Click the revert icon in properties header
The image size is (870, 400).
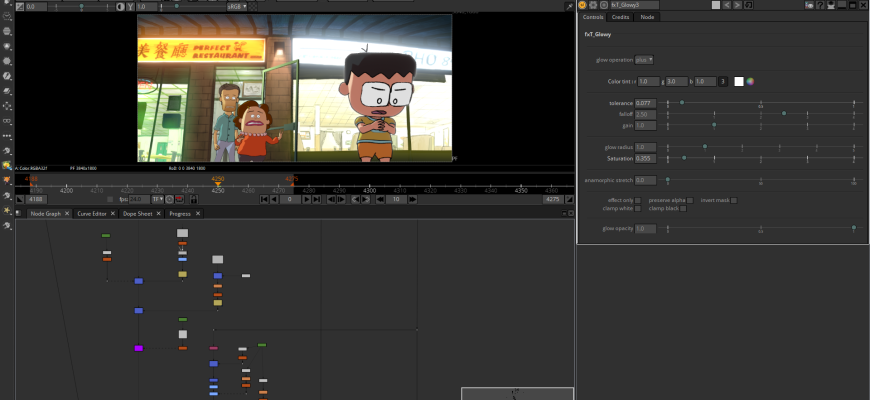click(x=748, y=5)
